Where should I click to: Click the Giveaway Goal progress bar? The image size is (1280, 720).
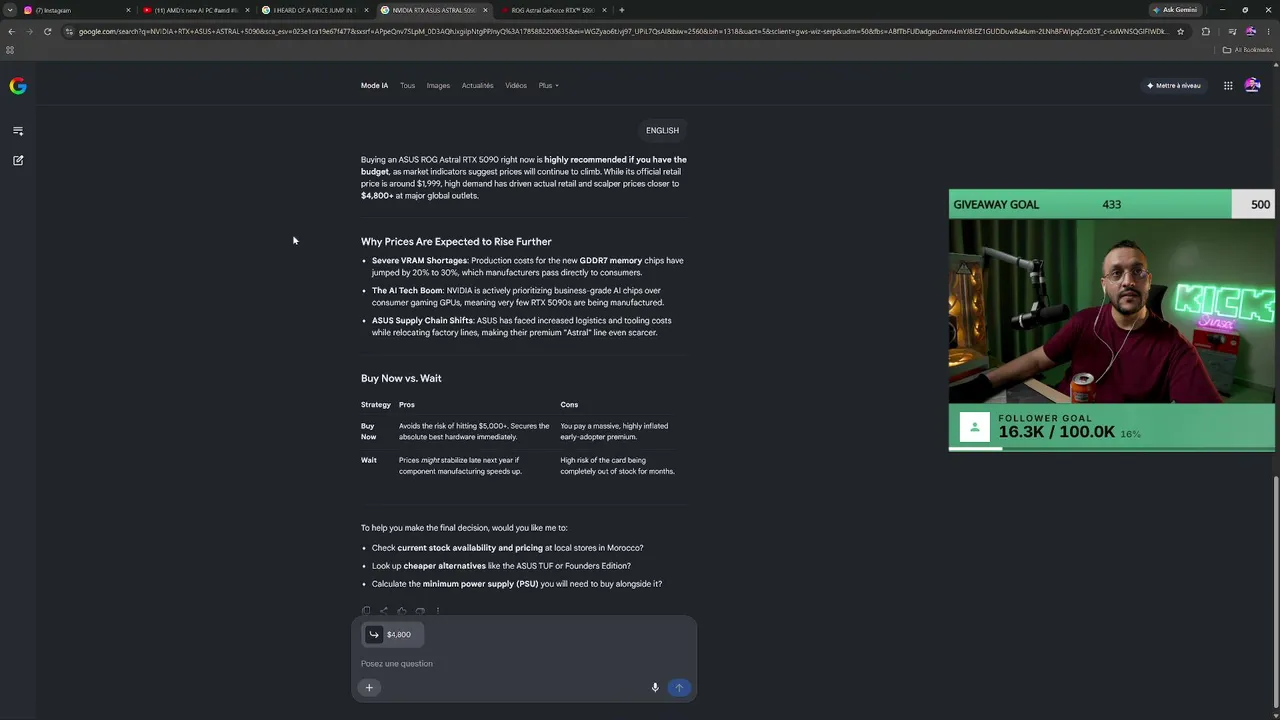click(1112, 204)
